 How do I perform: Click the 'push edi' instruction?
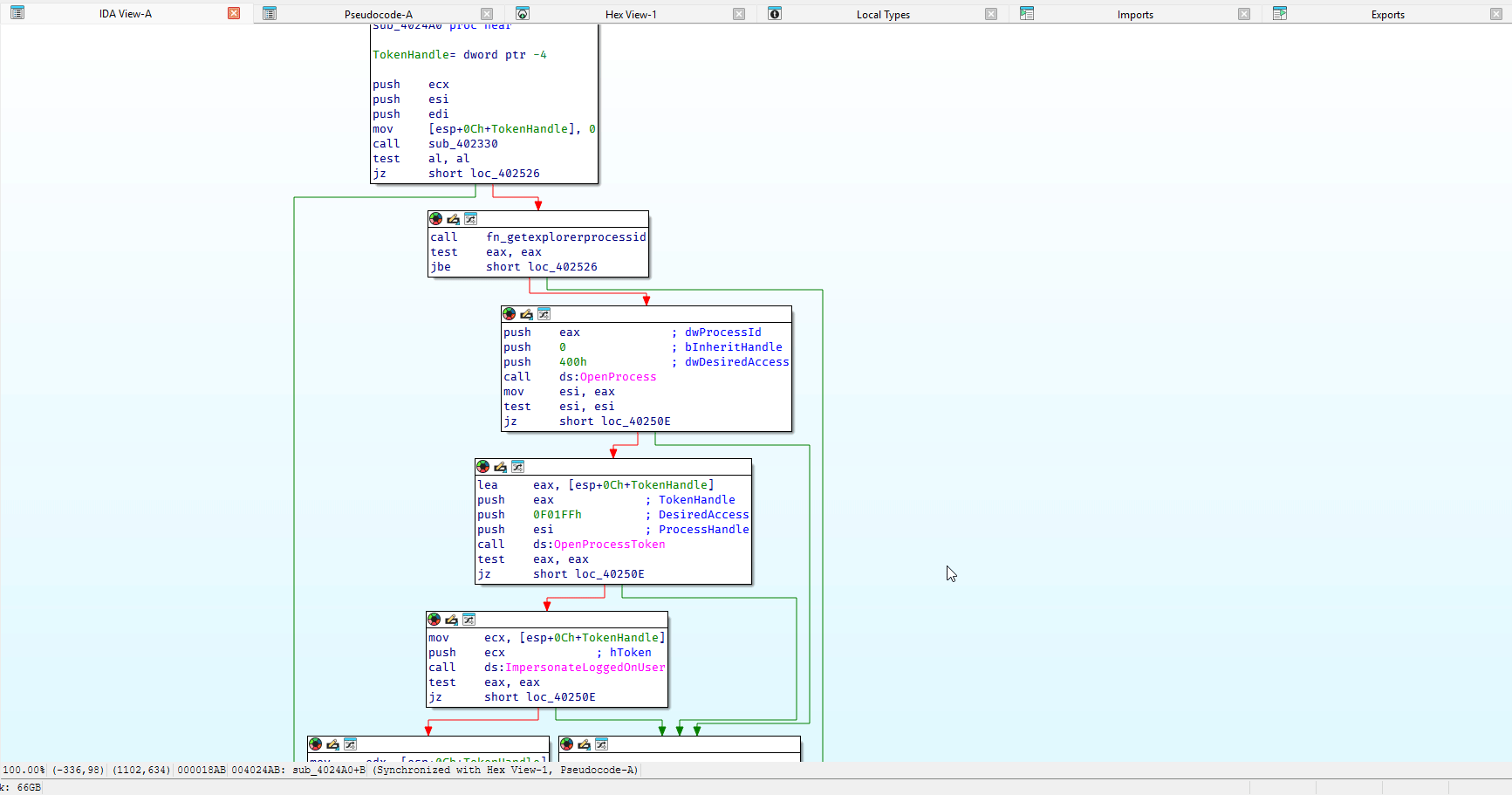(411, 114)
